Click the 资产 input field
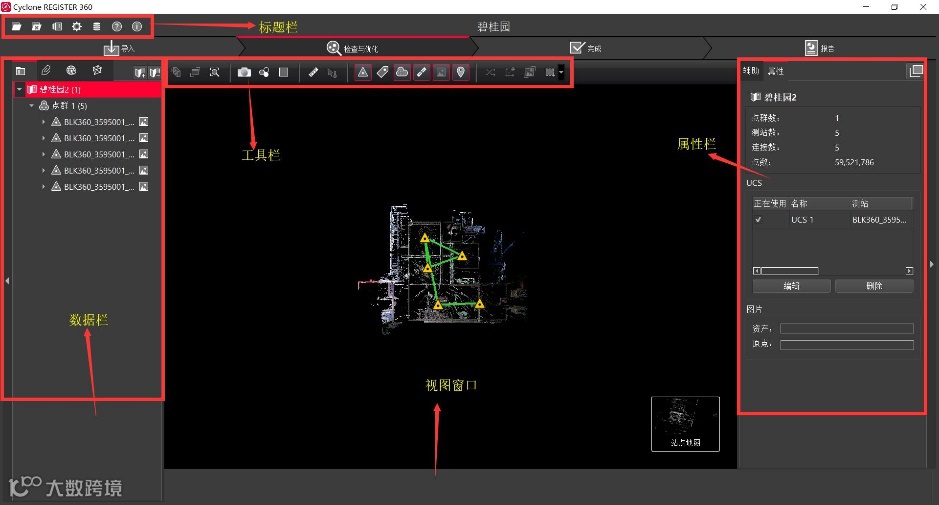Screen dimensions: 939x505 point(847,328)
